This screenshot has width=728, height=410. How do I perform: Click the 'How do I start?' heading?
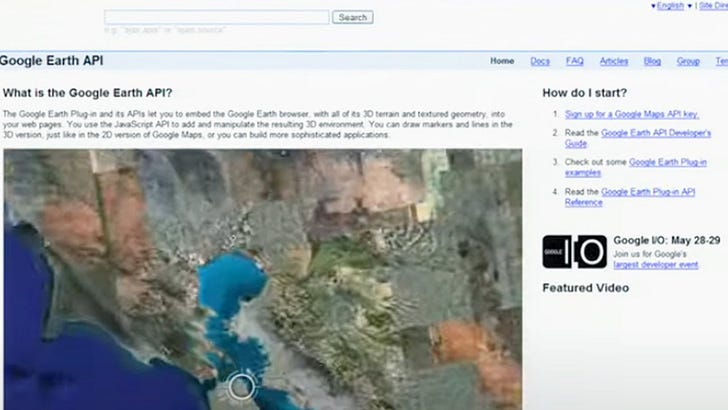585,93
